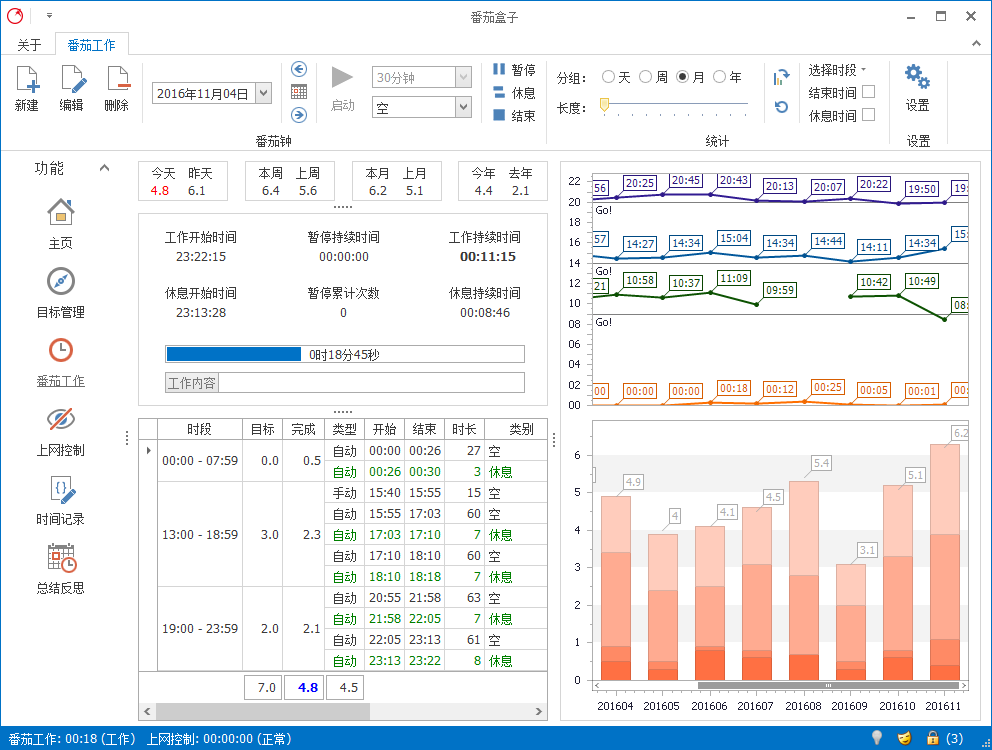Click the 新建 (New) icon
Image resolution: width=992 pixels, height=750 pixels.
pos(27,79)
